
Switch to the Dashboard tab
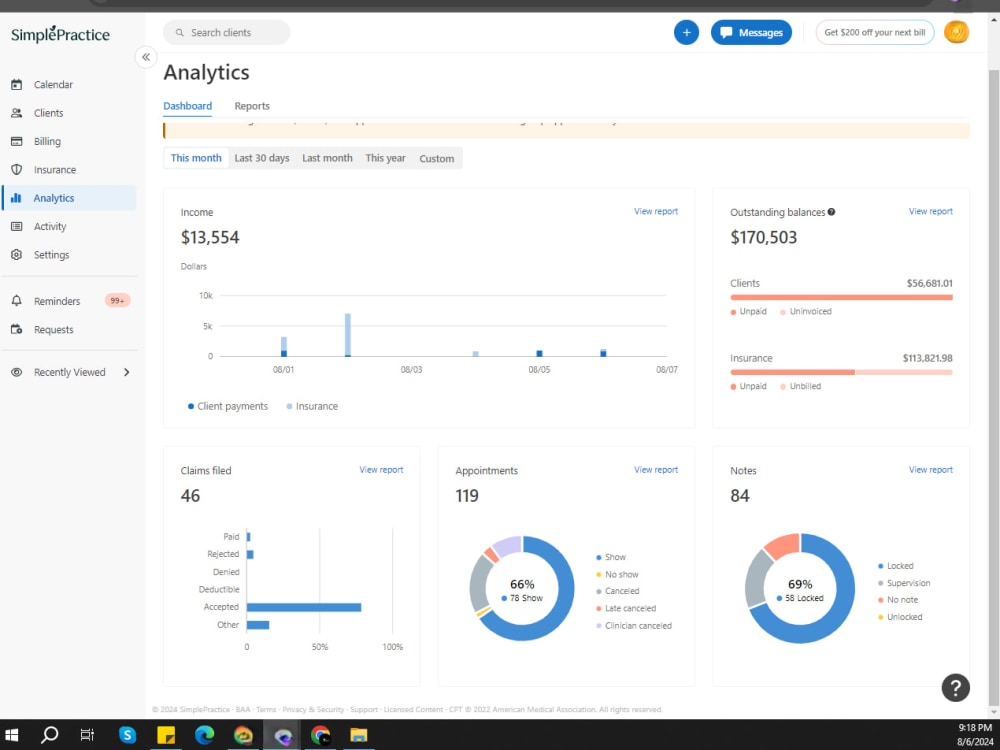pyautogui.click(x=188, y=106)
